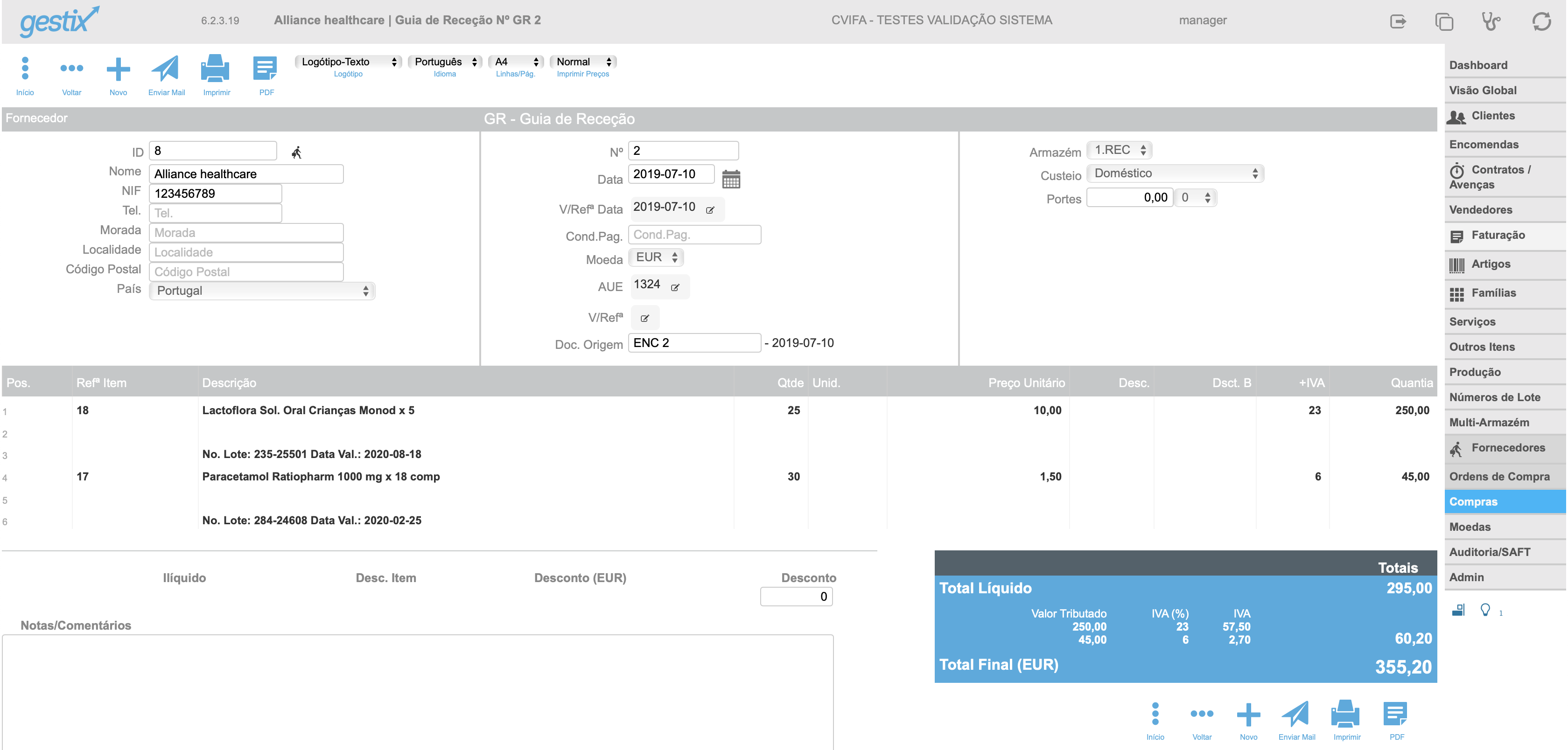Click the refresh icon in top-right header
Viewport: 1568px width, 750px height.
click(x=1541, y=21)
